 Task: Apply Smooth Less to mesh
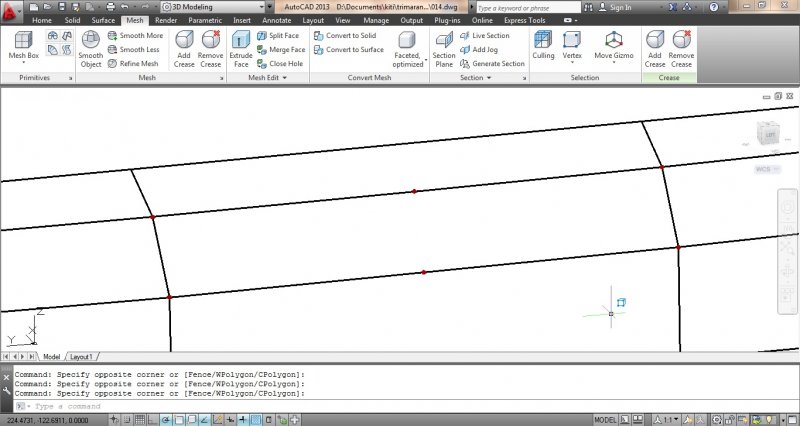click(134, 49)
